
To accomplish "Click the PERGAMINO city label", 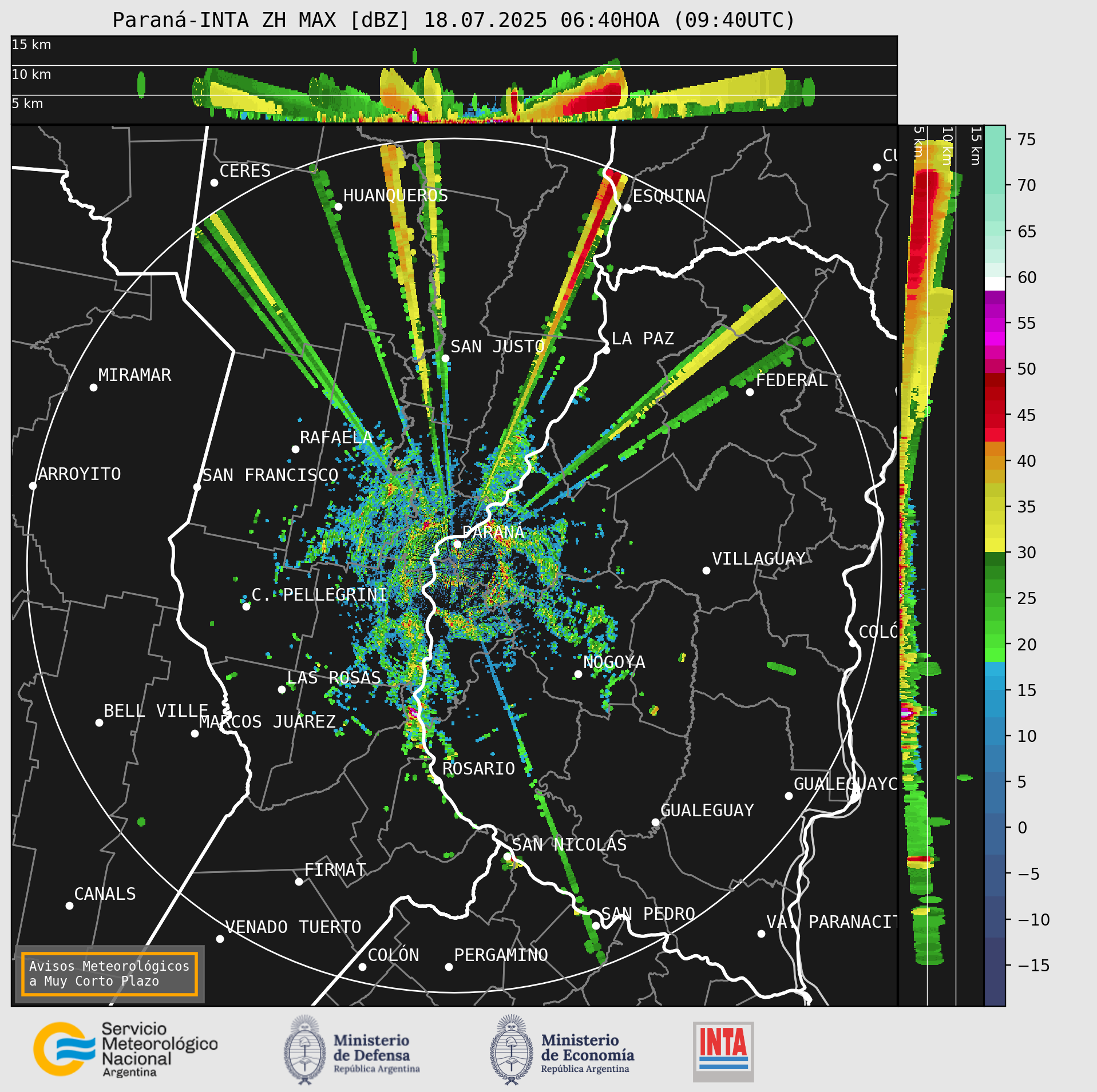I will (x=501, y=955).
